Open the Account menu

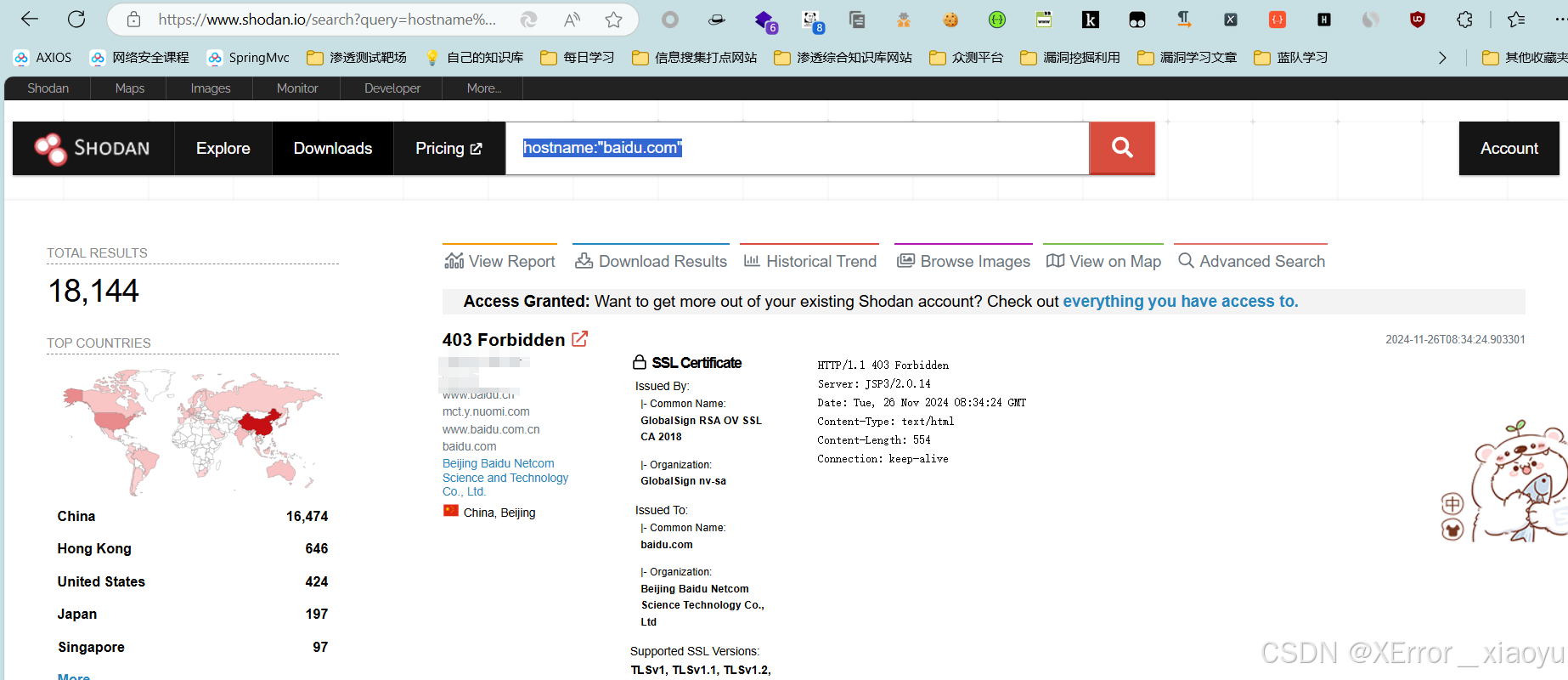point(1509,148)
